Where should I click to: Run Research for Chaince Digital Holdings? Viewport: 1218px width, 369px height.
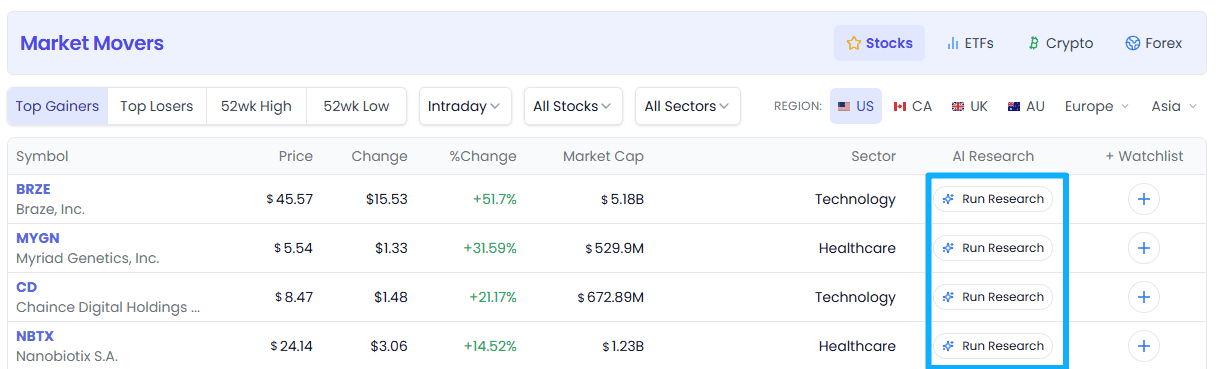[x=993, y=297]
